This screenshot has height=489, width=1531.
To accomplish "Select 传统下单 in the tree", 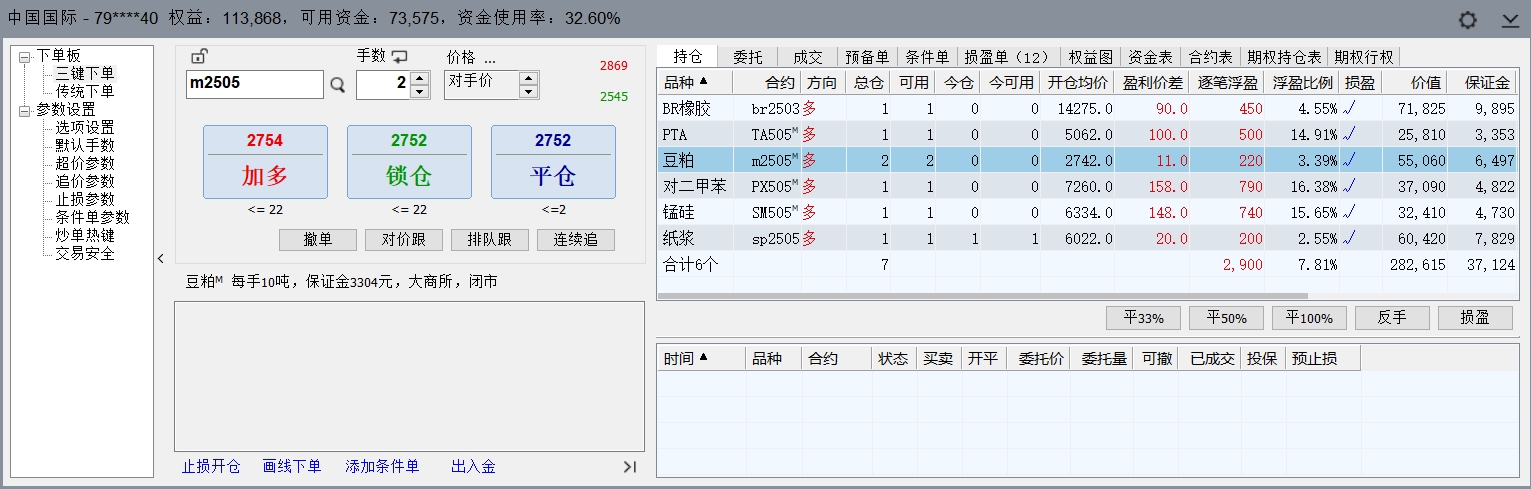I will (85, 91).
